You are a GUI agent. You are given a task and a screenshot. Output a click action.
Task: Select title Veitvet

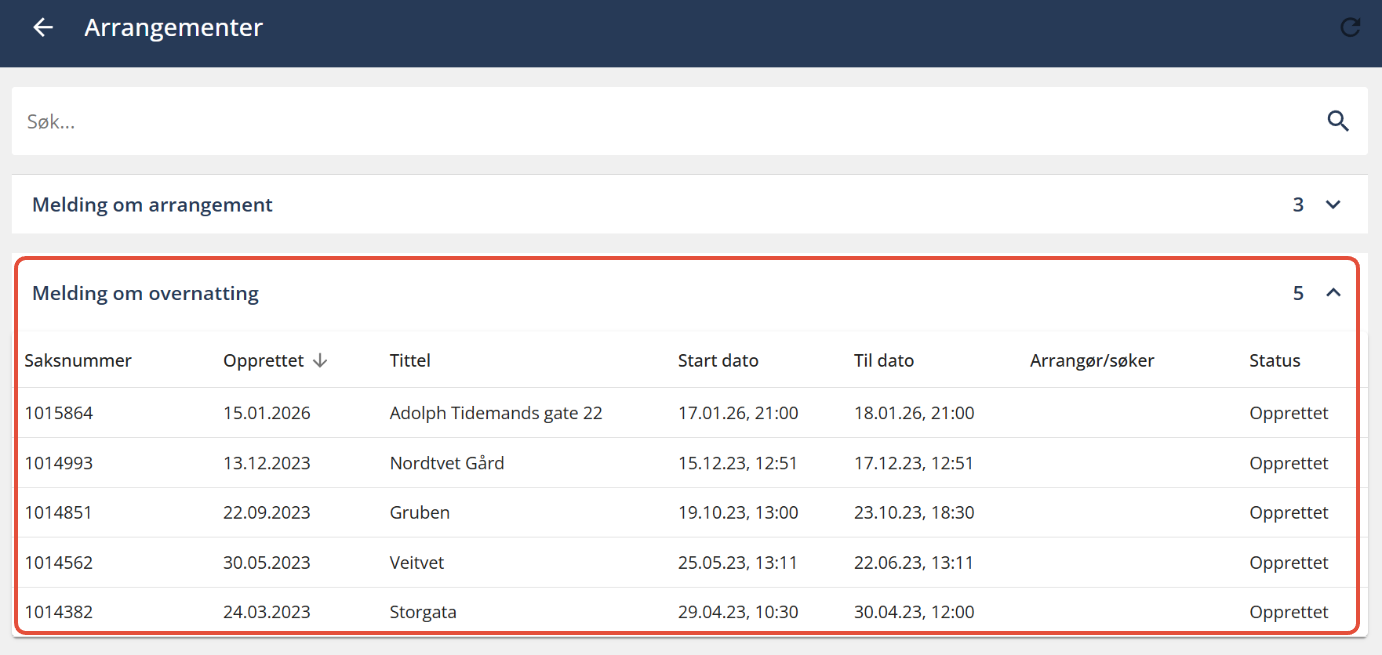tap(417, 563)
